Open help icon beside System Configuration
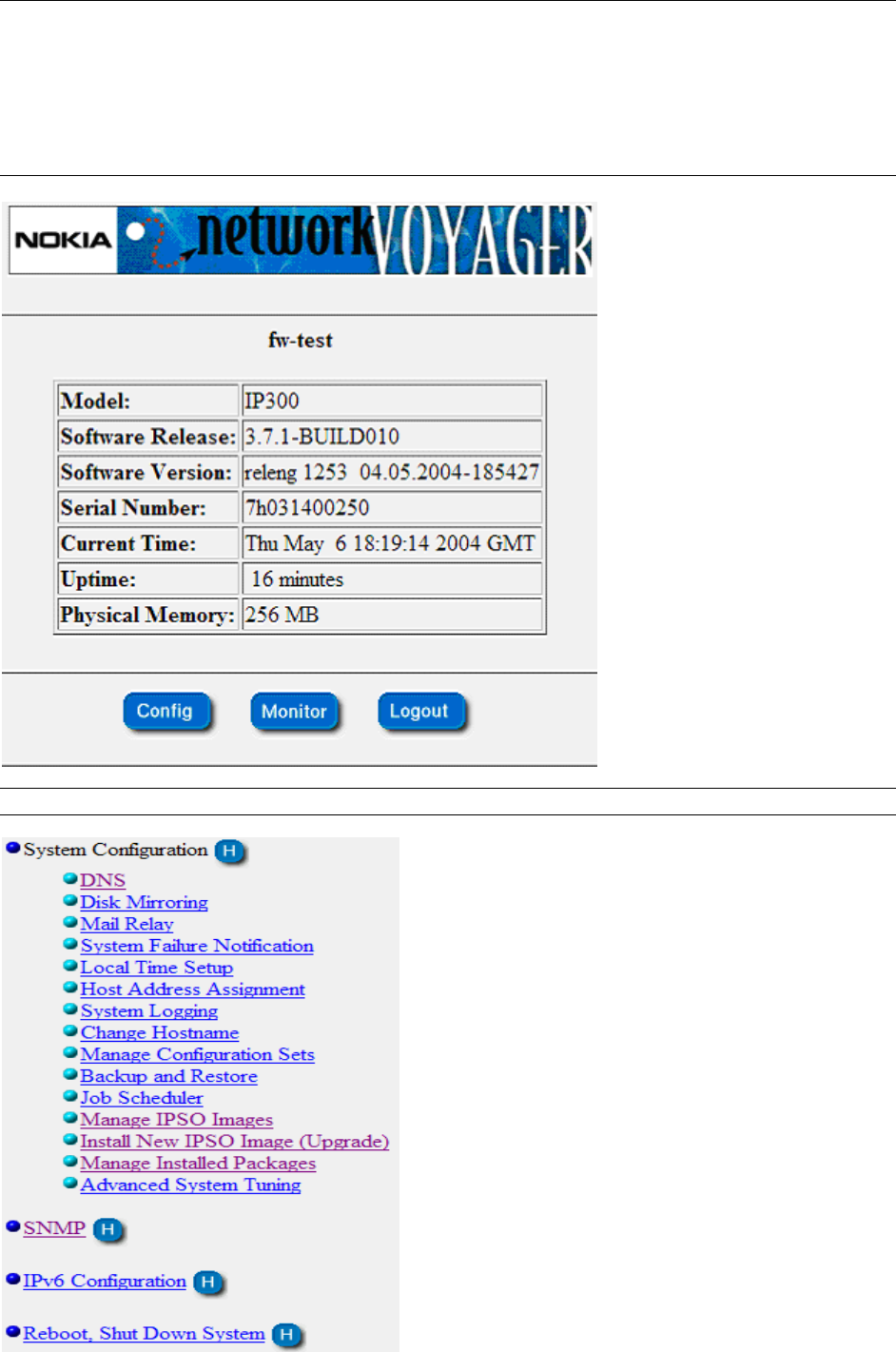Screen dimensions: 896x1352 click(229, 851)
